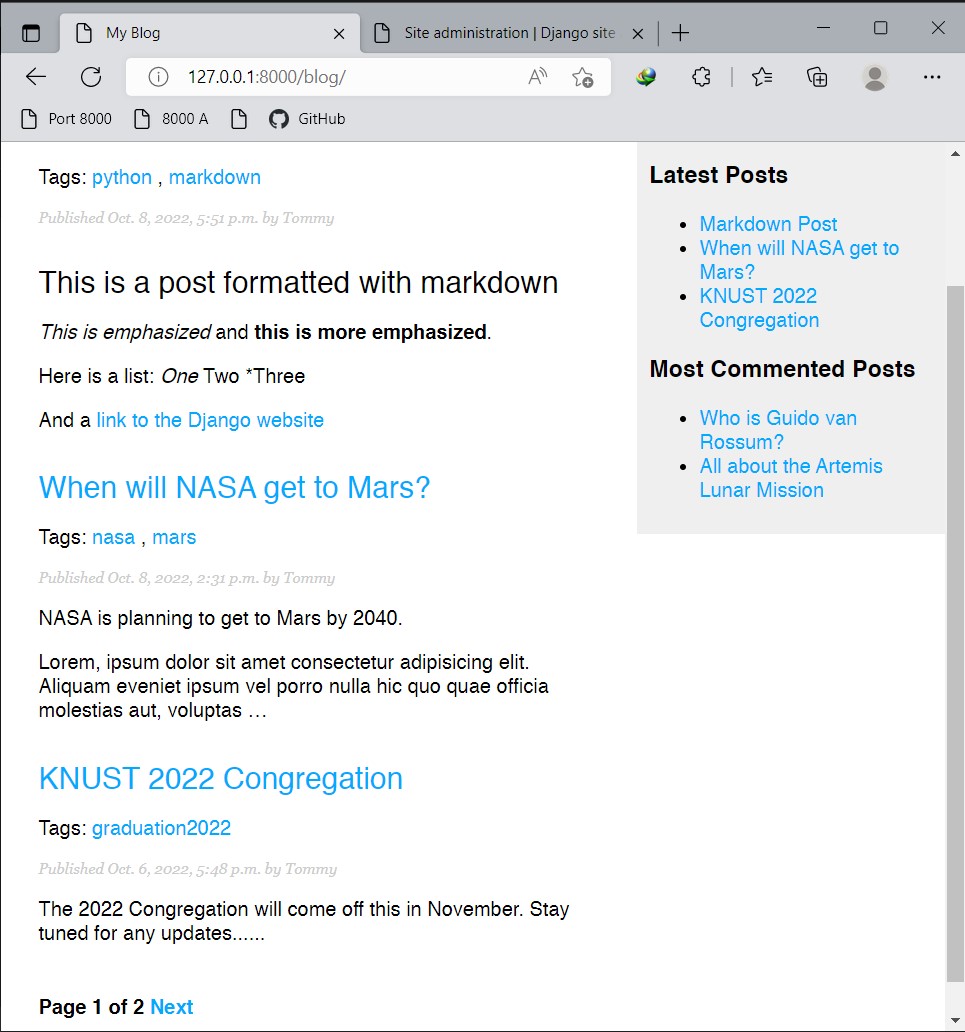Image resolution: width=965 pixels, height=1032 pixels.
Task: Open the Settings and more ellipsis menu
Action: 932,77
